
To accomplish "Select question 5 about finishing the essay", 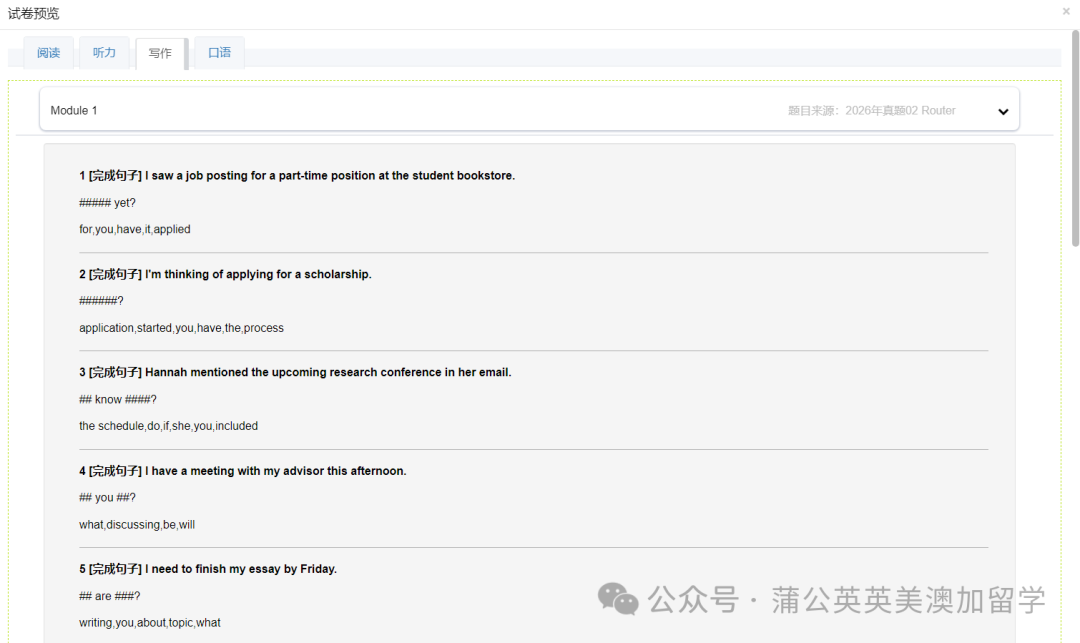I will (208, 569).
